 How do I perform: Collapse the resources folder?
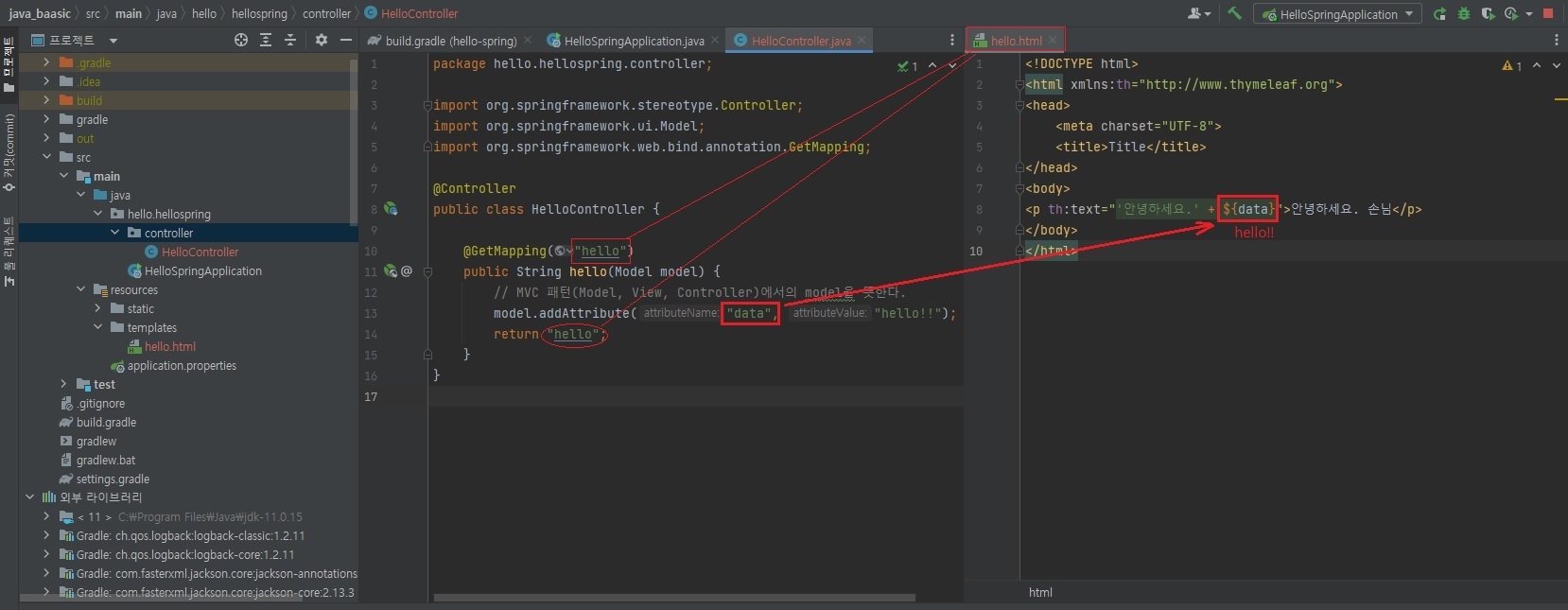point(80,289)
